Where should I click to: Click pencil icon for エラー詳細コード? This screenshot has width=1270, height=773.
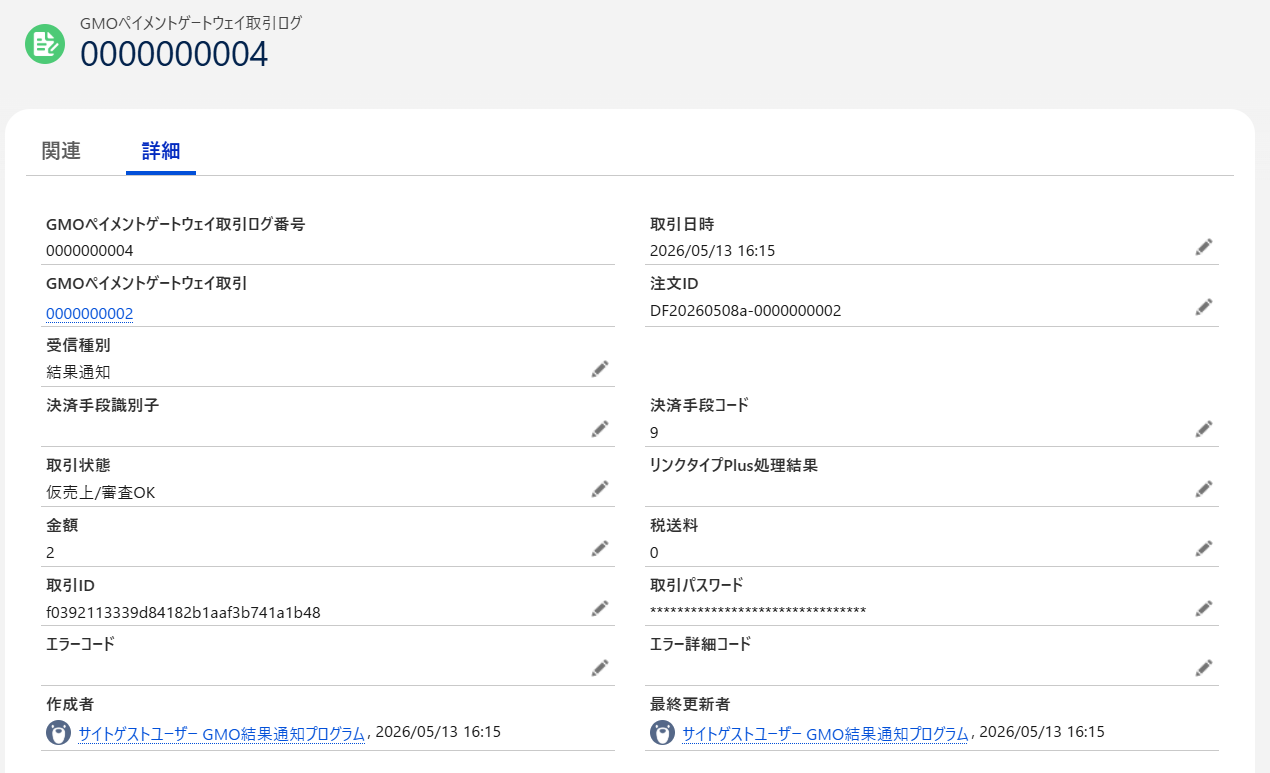1204,667
